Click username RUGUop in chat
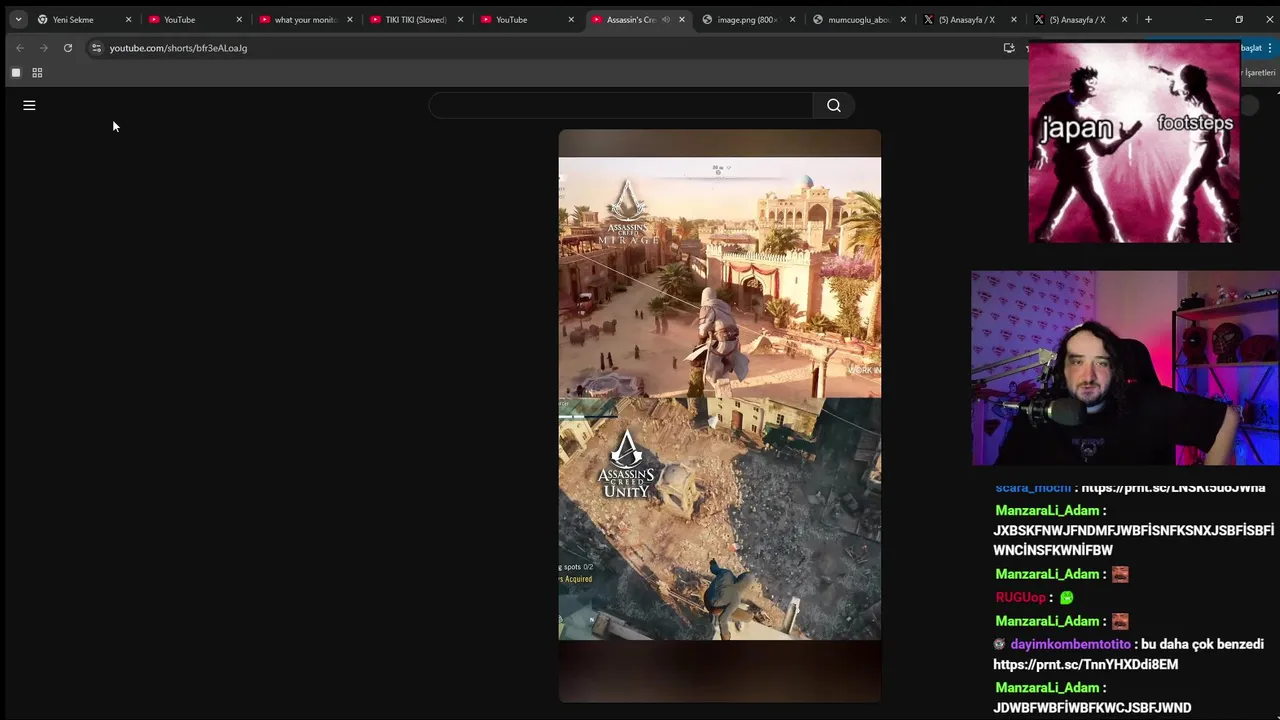The image size is (1280, 720). coord(1020,598)
